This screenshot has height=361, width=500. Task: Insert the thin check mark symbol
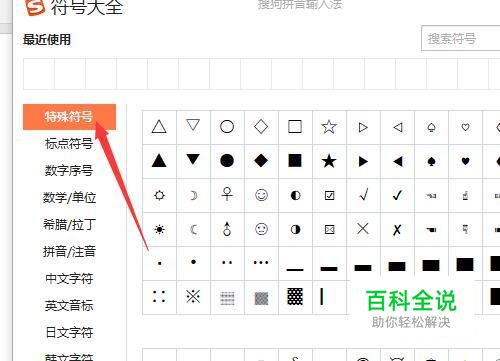click(363, 195)
